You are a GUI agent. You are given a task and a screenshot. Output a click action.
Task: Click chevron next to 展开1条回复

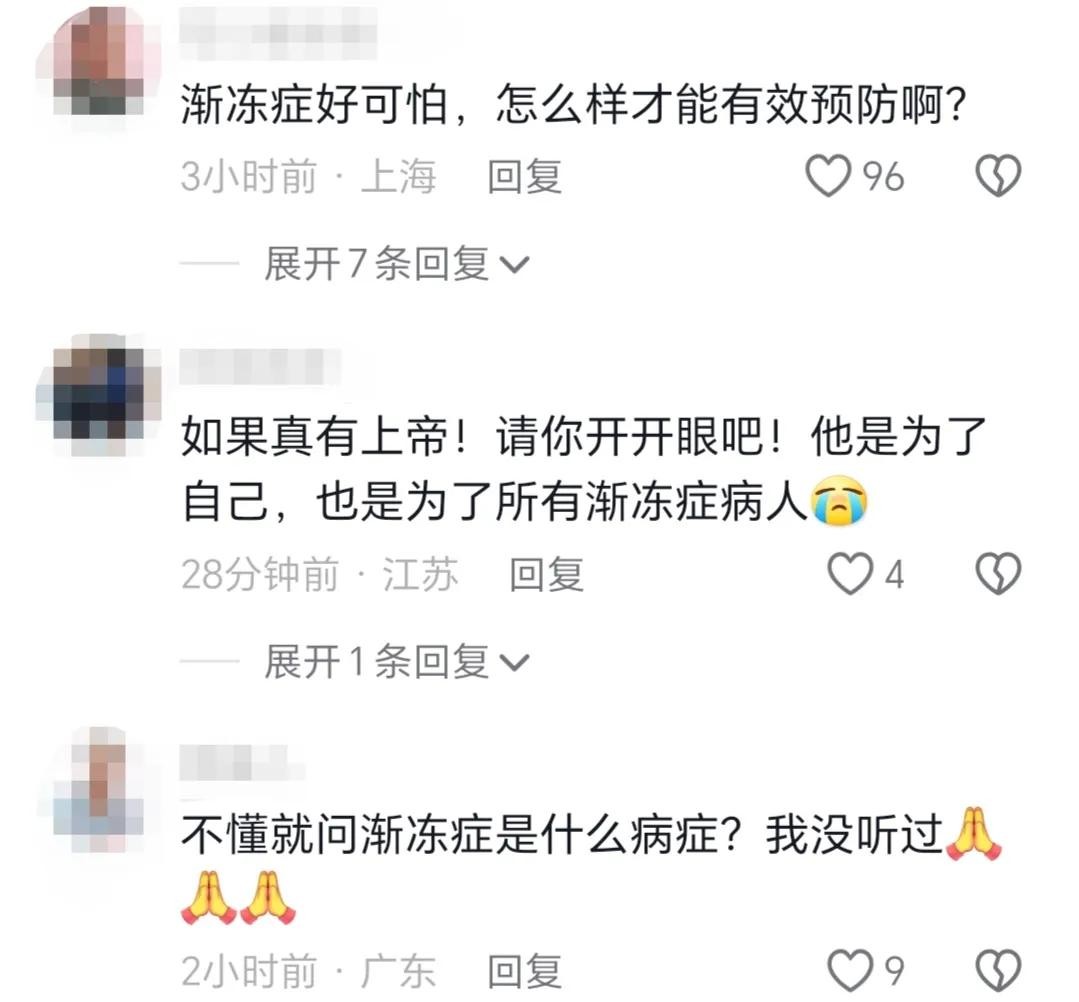[514, 663]
